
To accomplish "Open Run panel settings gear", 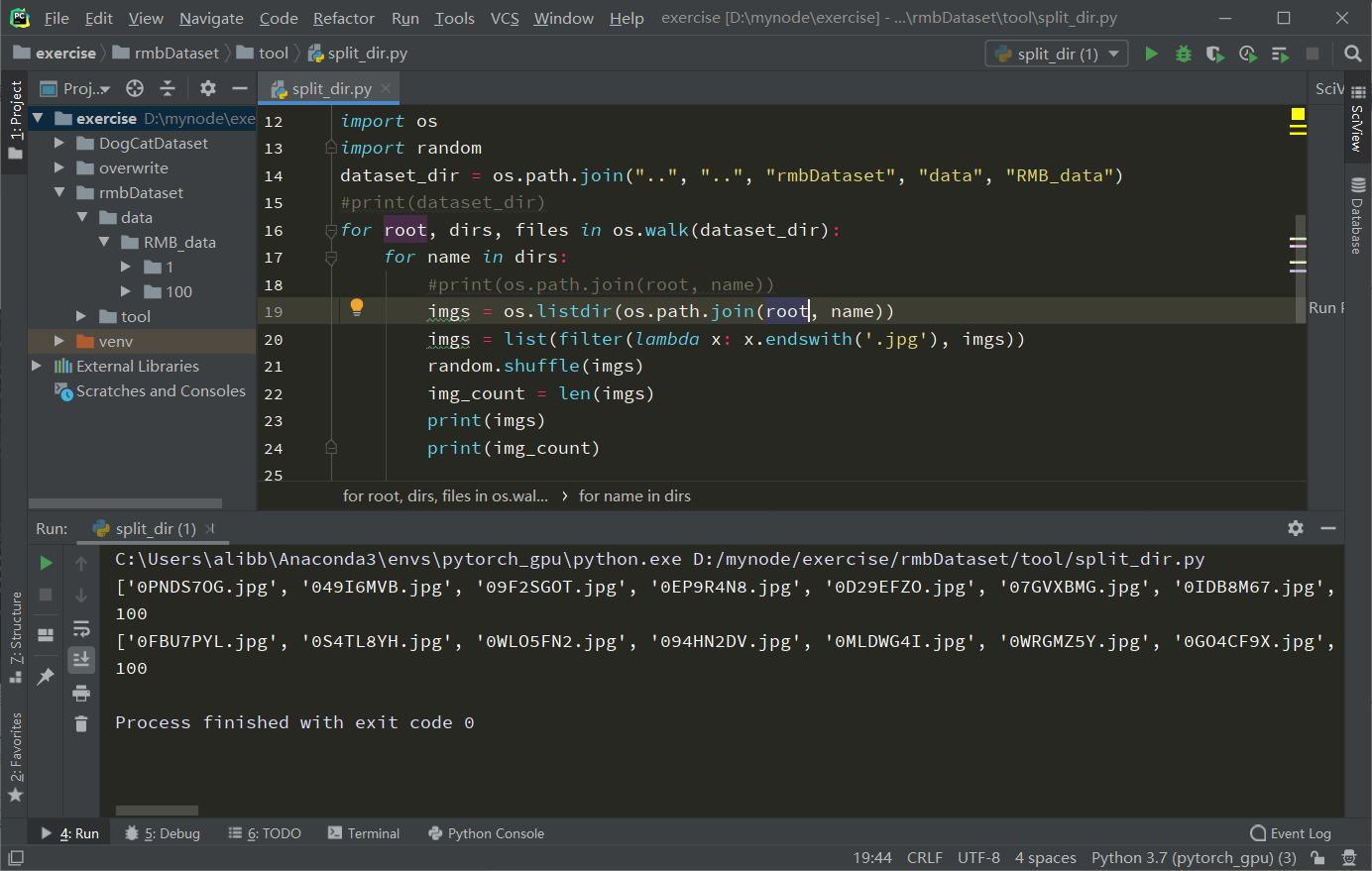I will pyautogui.click(x=1295, y=528).
